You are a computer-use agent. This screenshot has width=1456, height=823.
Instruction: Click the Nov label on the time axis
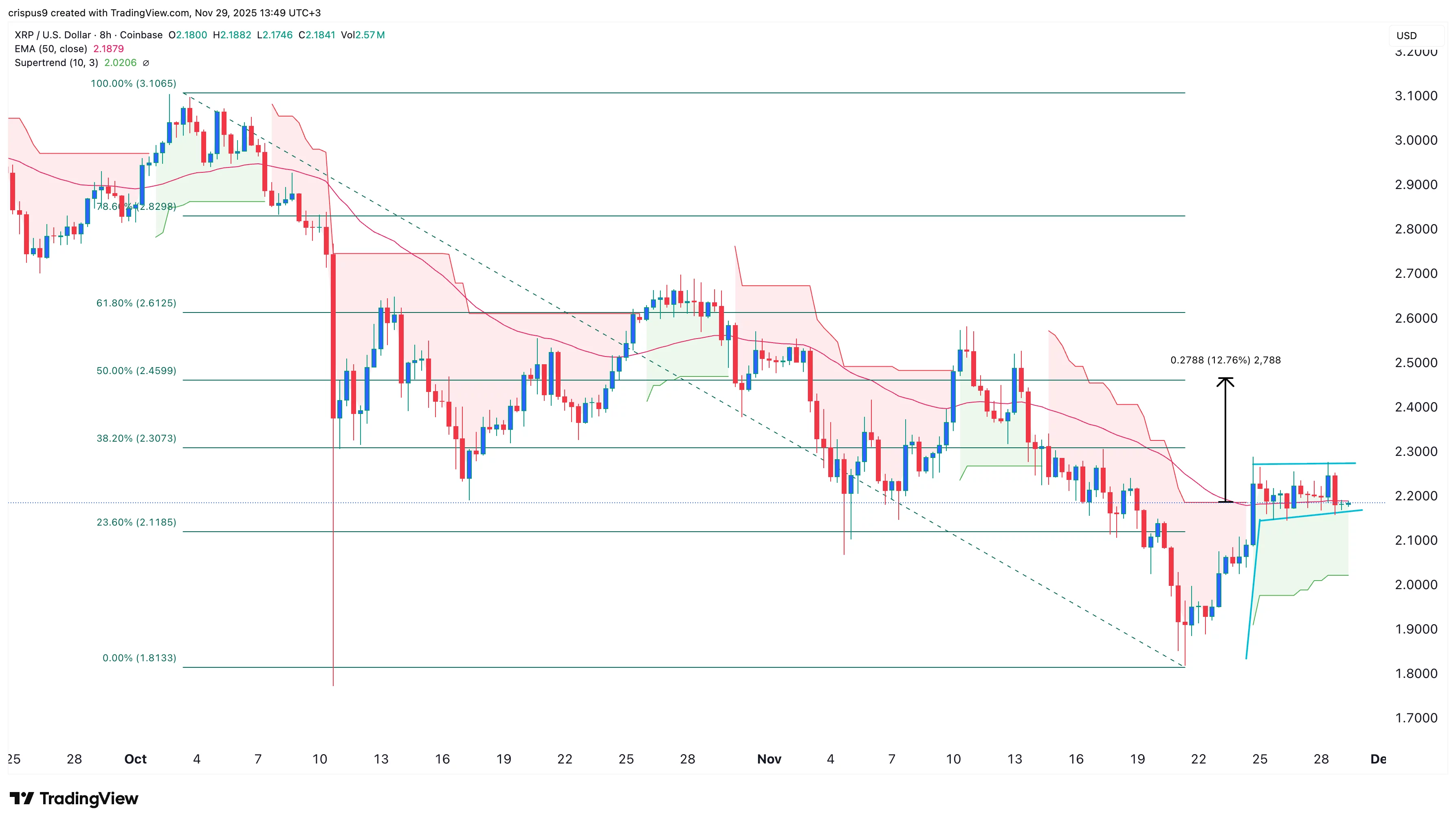pos(770,759)
